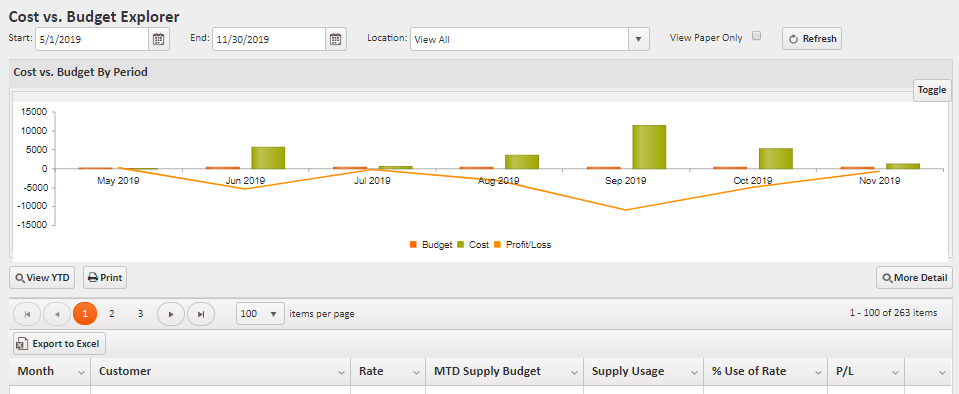Click the Sep 2019 cost bar
The height and width of the screenshot is (394, 959).
point(649,147)
